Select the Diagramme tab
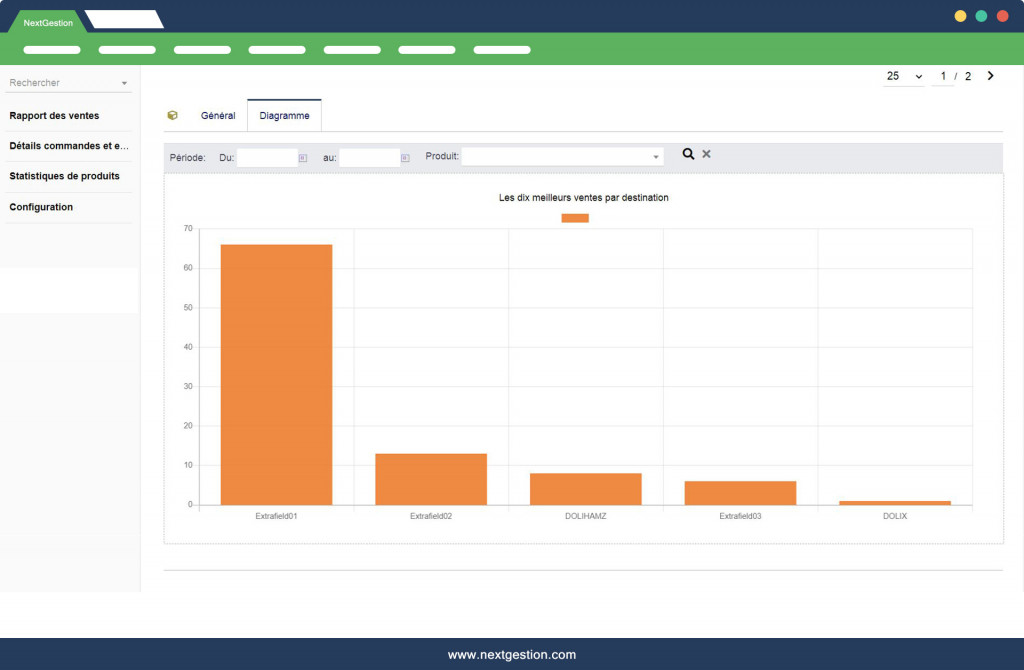This screenshot has height=670, width=1024. 284,116
